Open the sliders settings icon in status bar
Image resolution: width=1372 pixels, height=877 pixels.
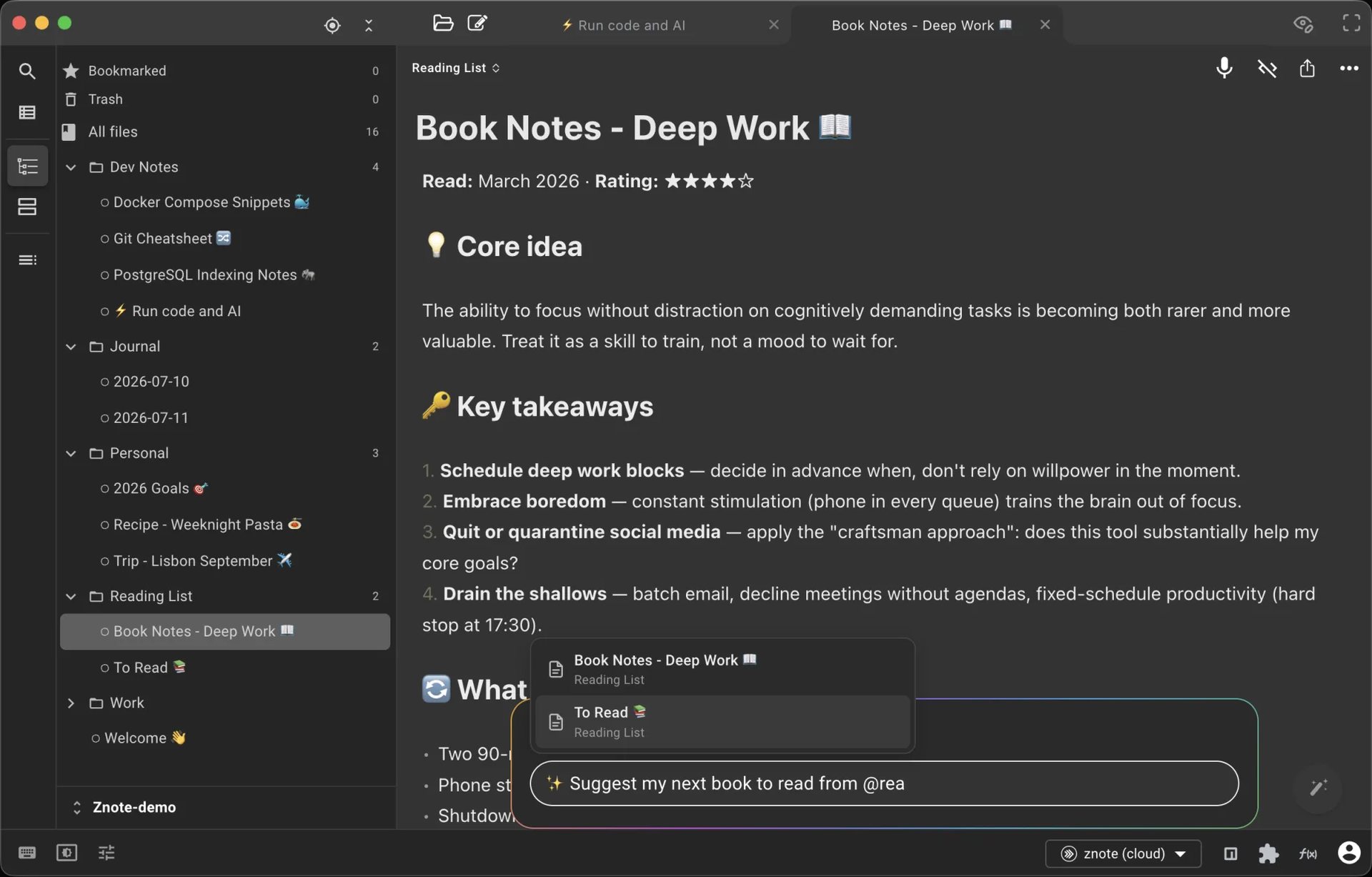click(x=106, y=852)
